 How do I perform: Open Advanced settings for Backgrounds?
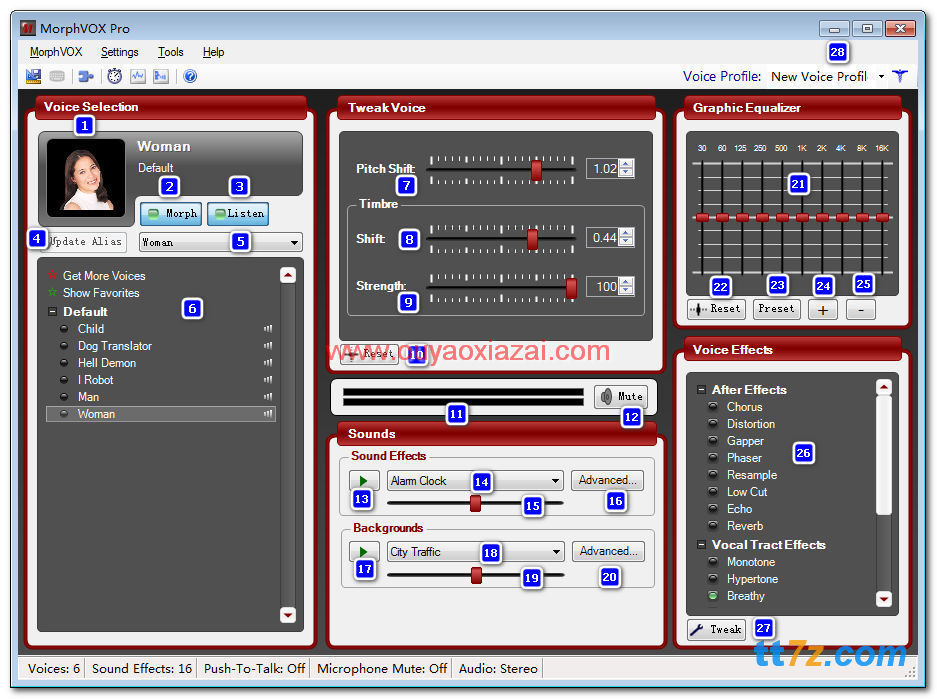click(608, 551)
